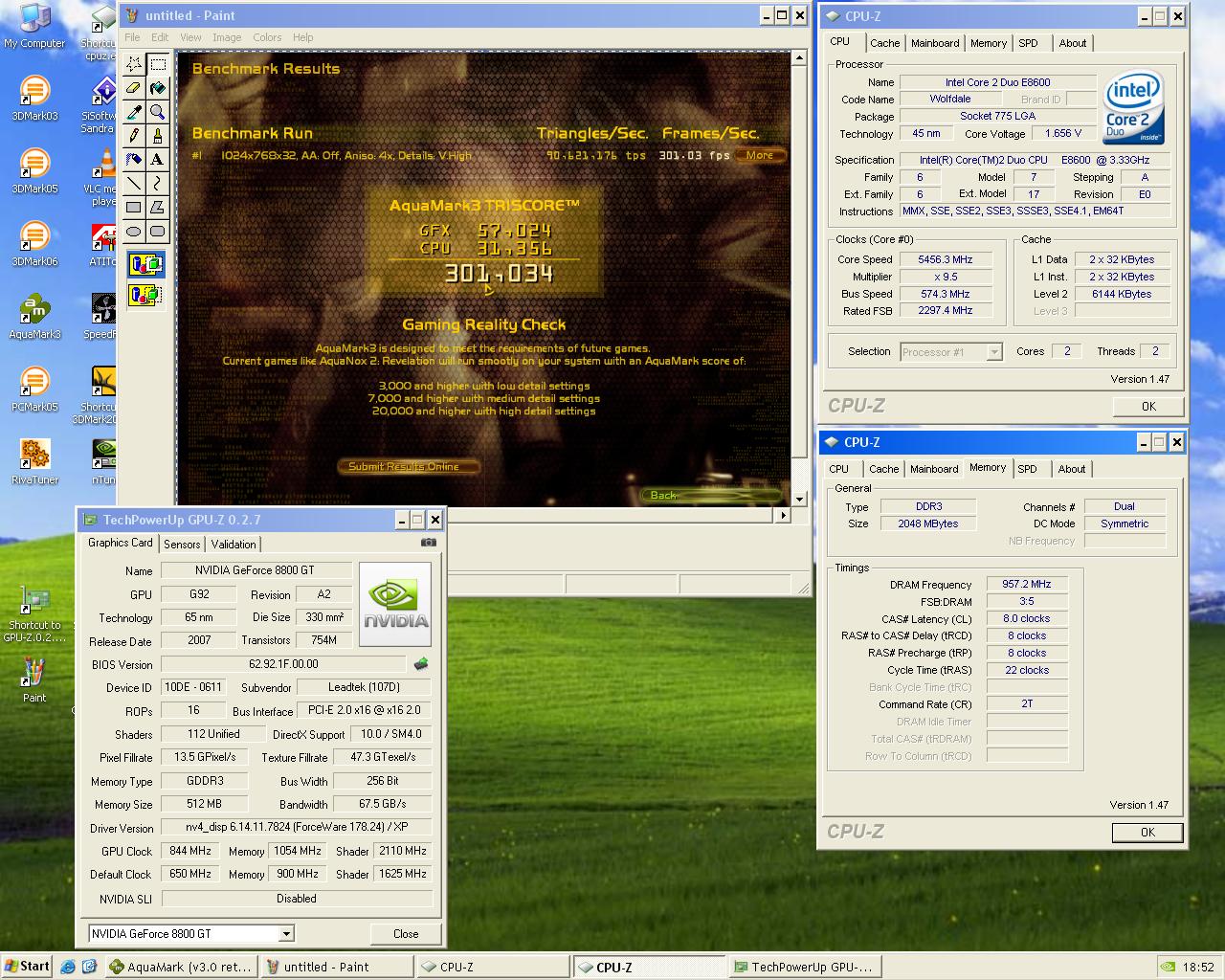This screenshot has width=1225, height=980.
Task: Select the Polygon shape tool
Action: [158, 208]
